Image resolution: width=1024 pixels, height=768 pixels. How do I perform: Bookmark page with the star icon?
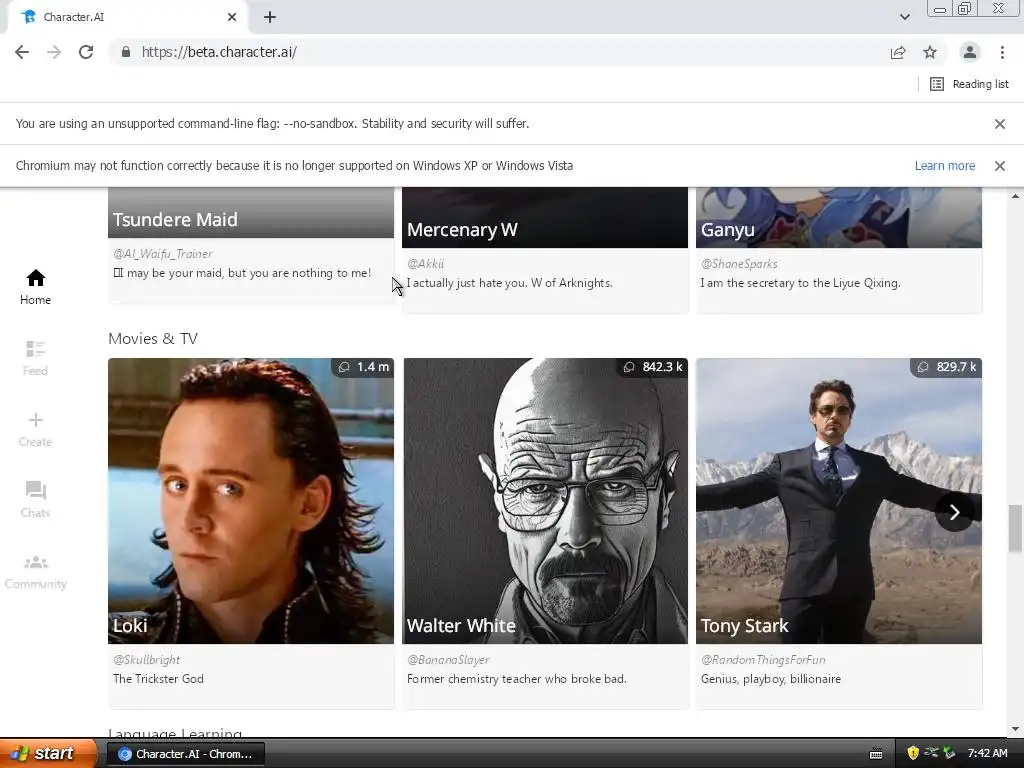(x=930, y=52)
